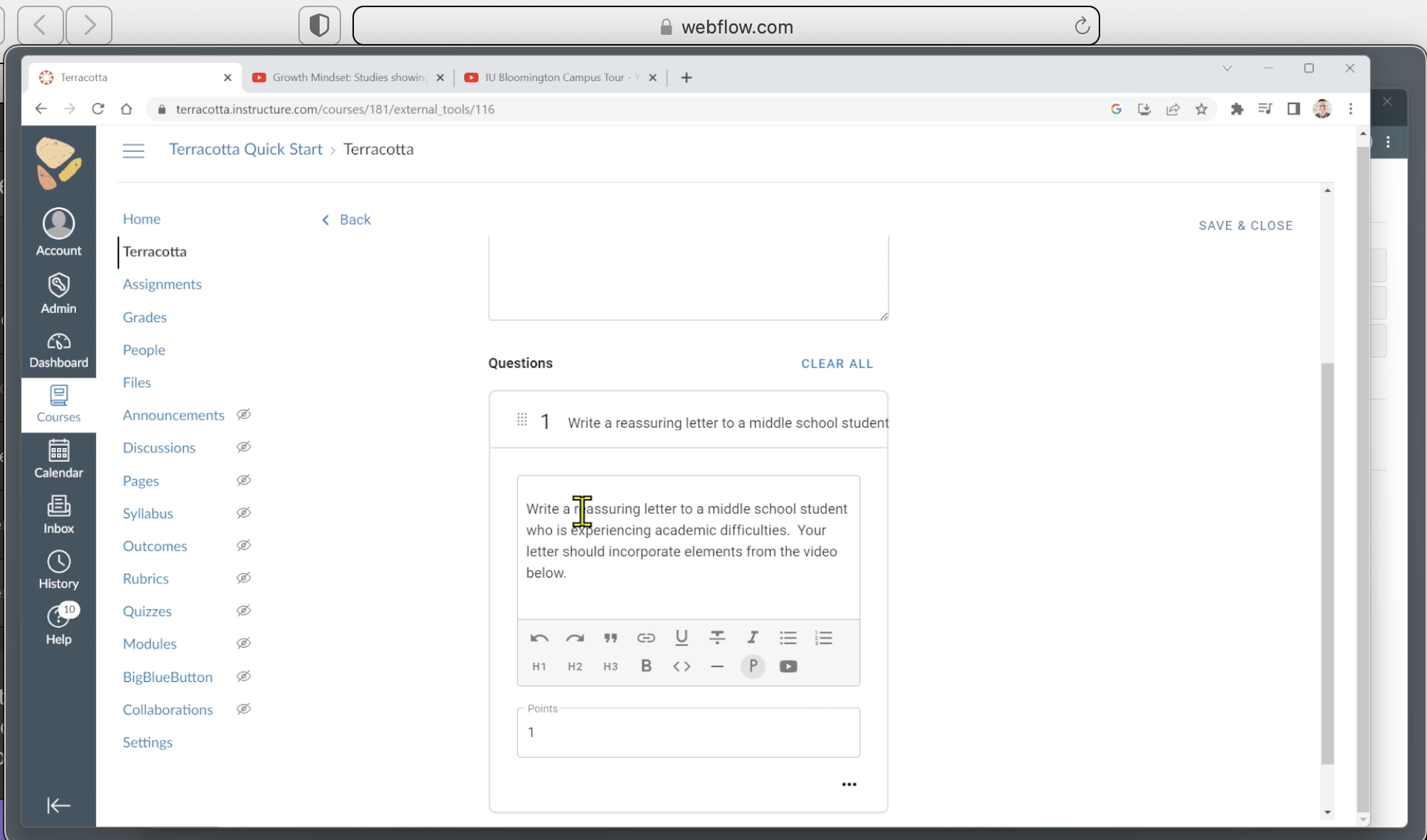Click the undo icon in question editor

pos(539,638)
